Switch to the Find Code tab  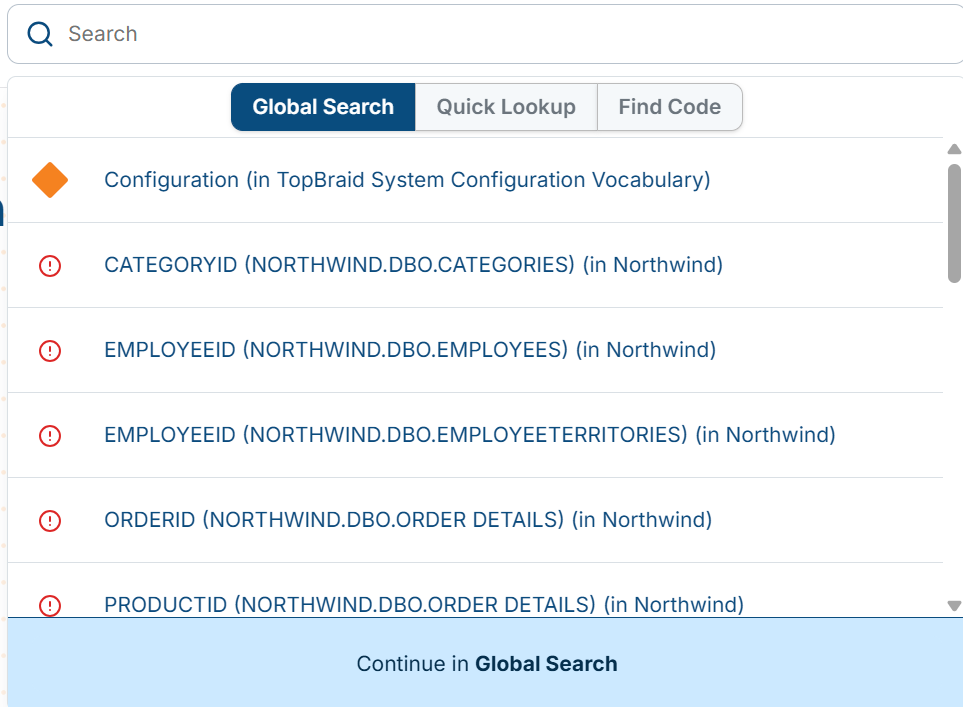tap(669, 107)
